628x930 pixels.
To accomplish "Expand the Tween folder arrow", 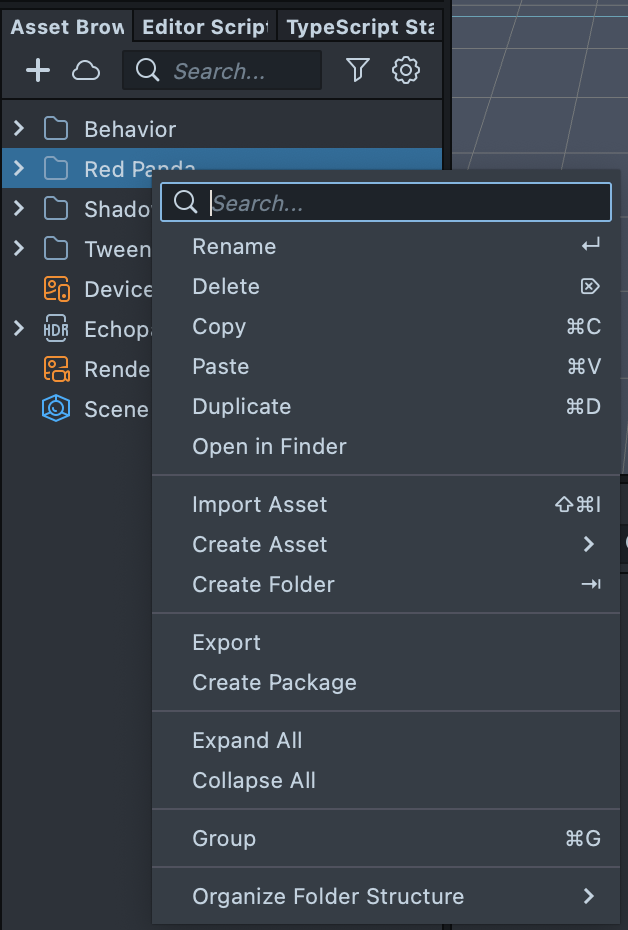I will point(18,248).
